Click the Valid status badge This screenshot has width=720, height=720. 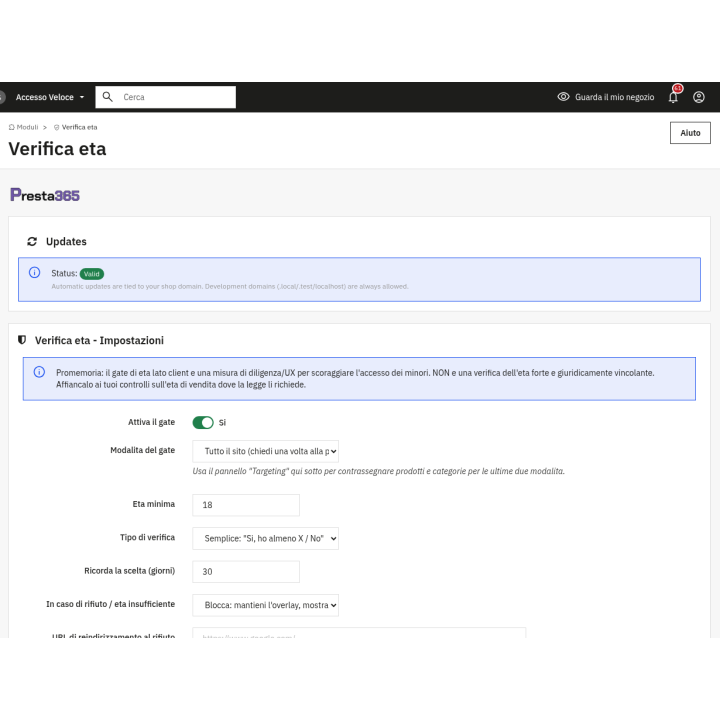pos(92,274)
